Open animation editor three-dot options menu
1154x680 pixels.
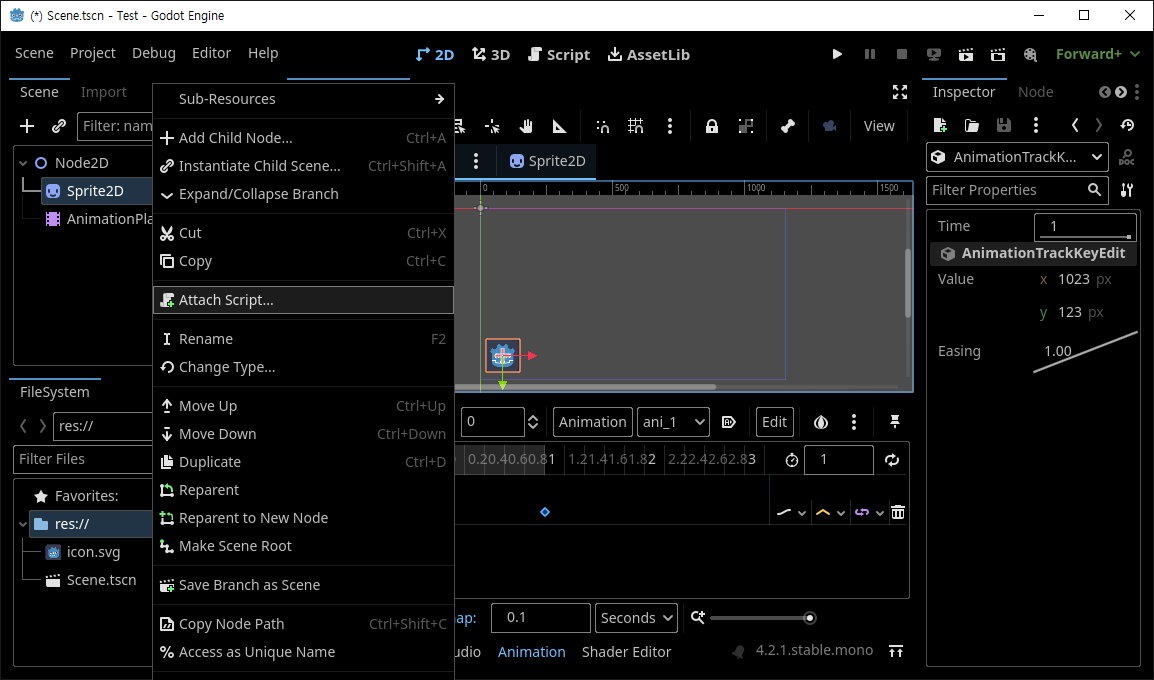(x=854, y=422)
